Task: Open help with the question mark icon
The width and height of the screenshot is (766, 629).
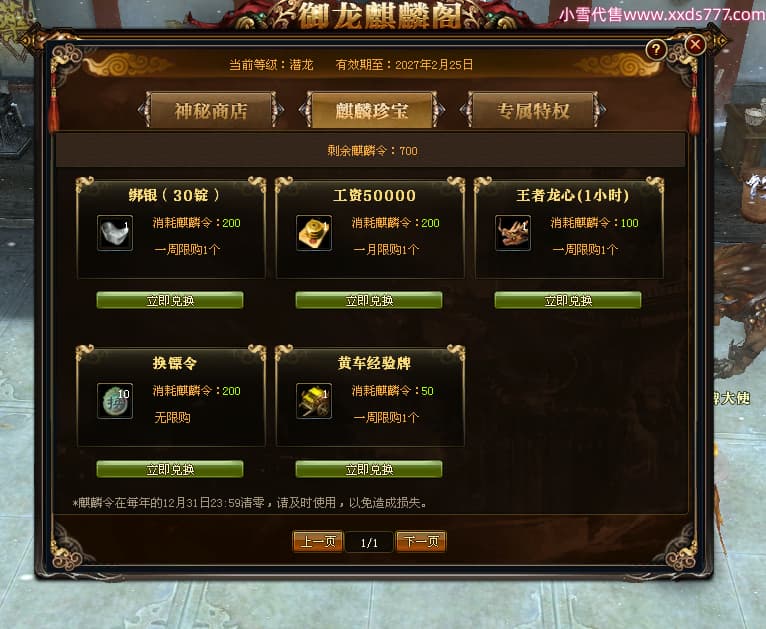Action: [x=656, y=49]
